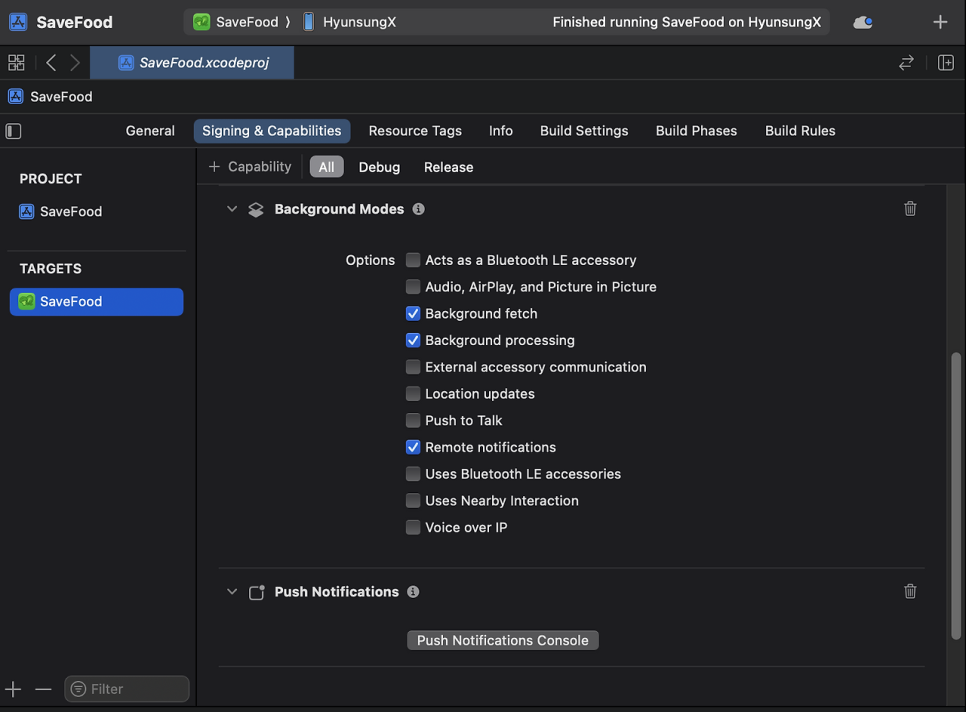966x712 pixels.
Task: Open the Push Notifications Console
Action: [503, 641]
